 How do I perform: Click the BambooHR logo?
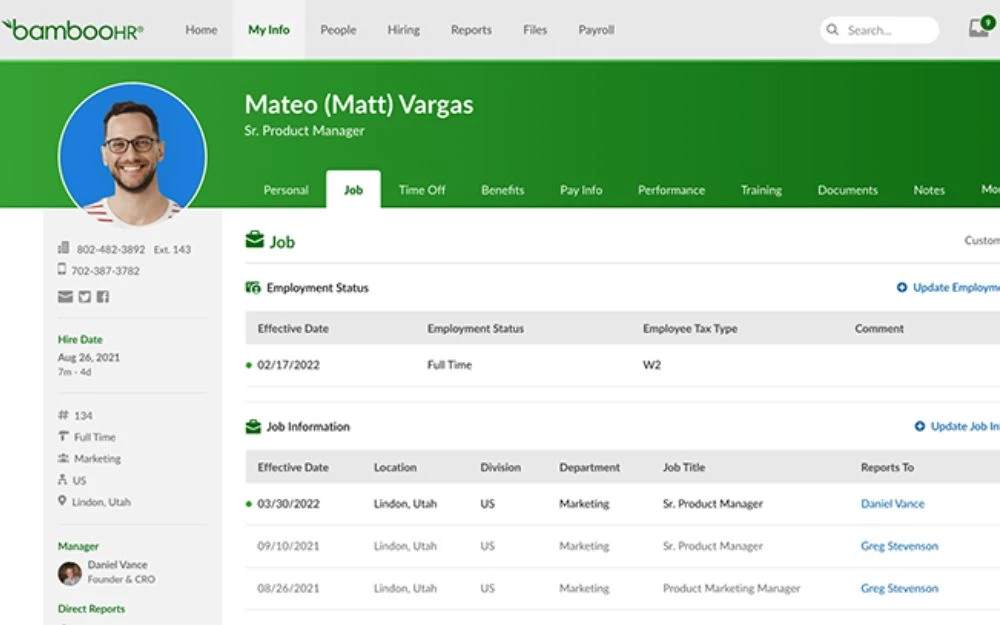(73, 30)
